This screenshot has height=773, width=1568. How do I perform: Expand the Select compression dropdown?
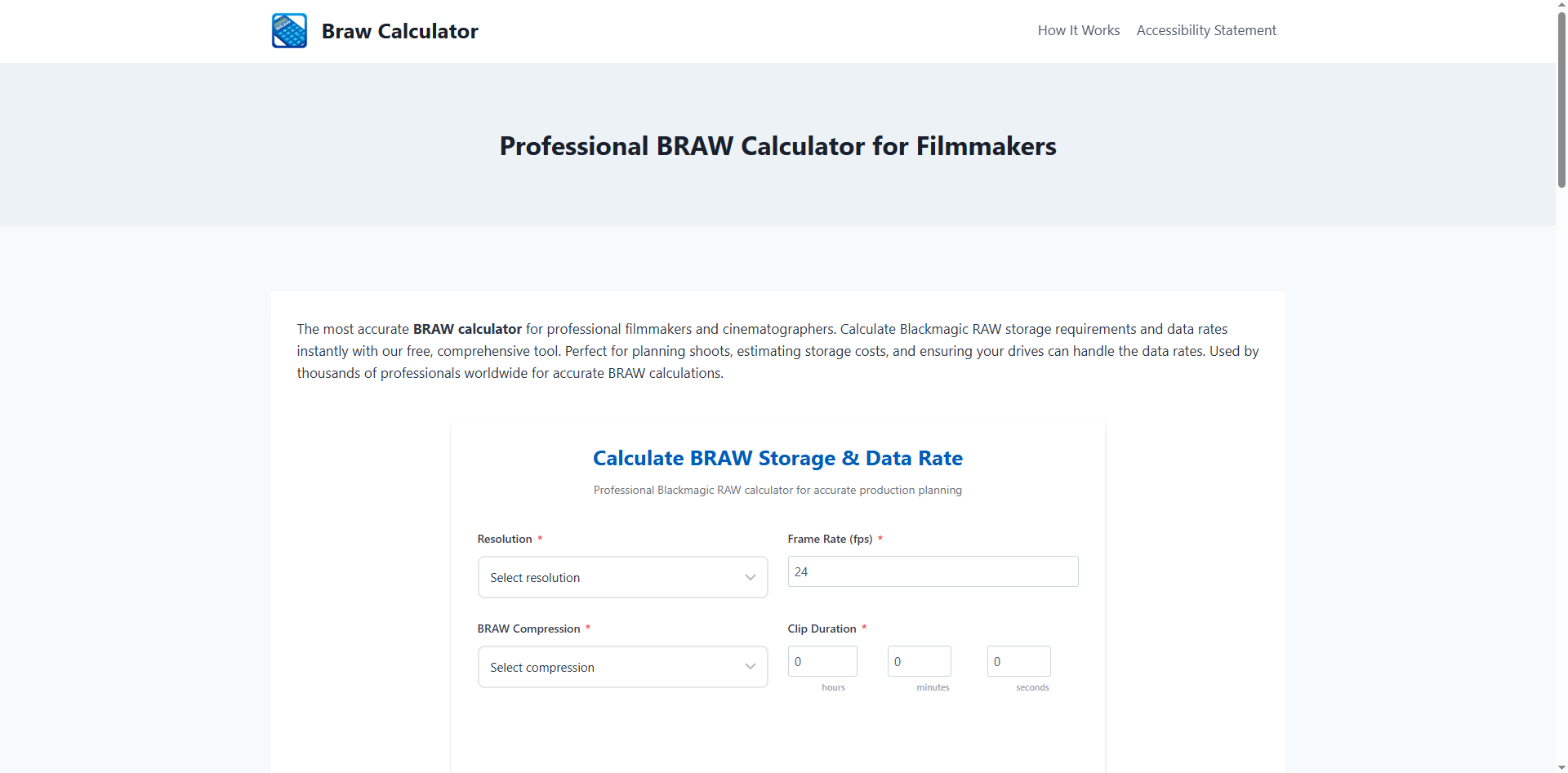(x=622, y=667)
